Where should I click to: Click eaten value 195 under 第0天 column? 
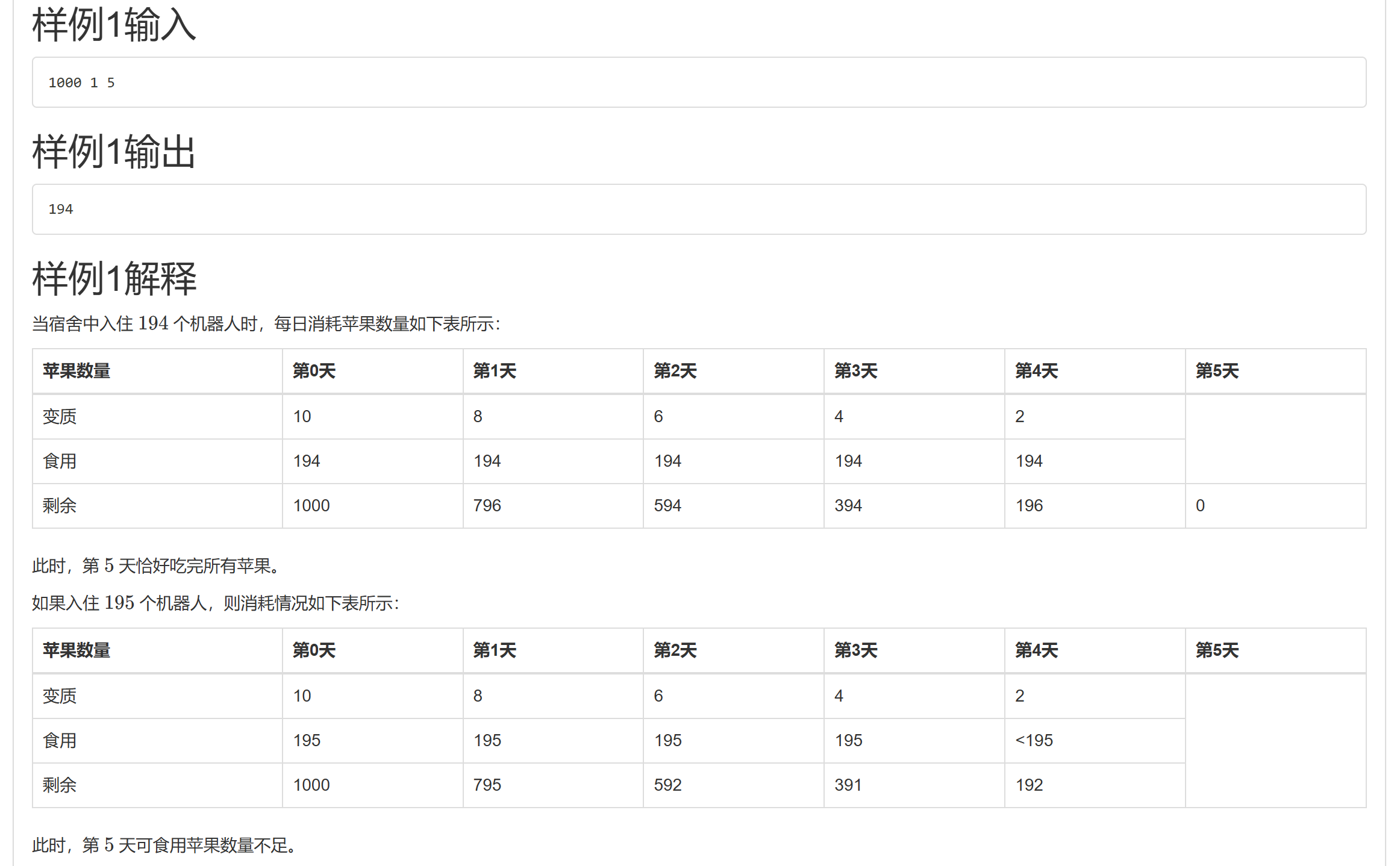[x=307, y=741]
